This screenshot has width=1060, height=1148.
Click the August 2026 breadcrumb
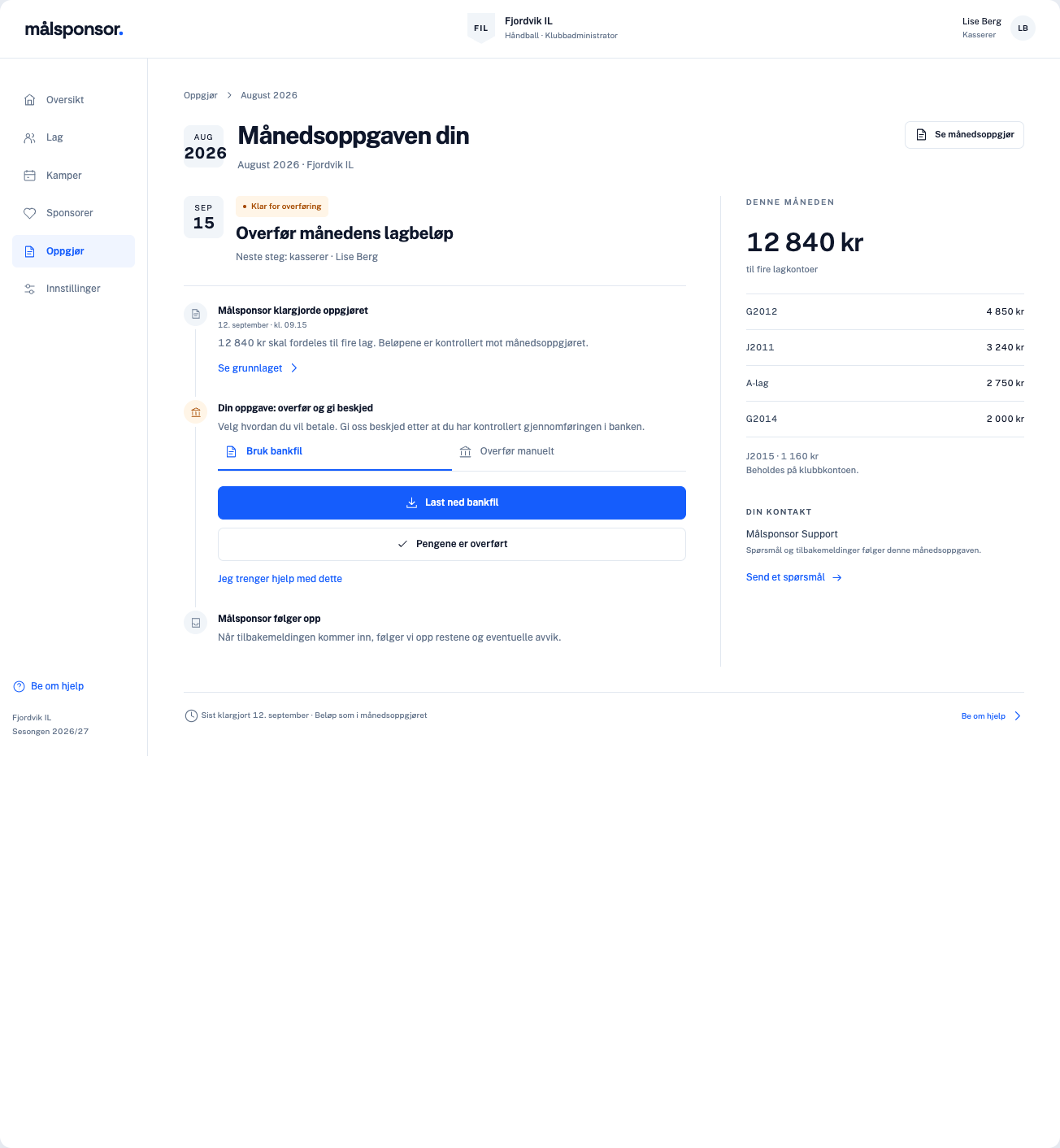[269, 95]
